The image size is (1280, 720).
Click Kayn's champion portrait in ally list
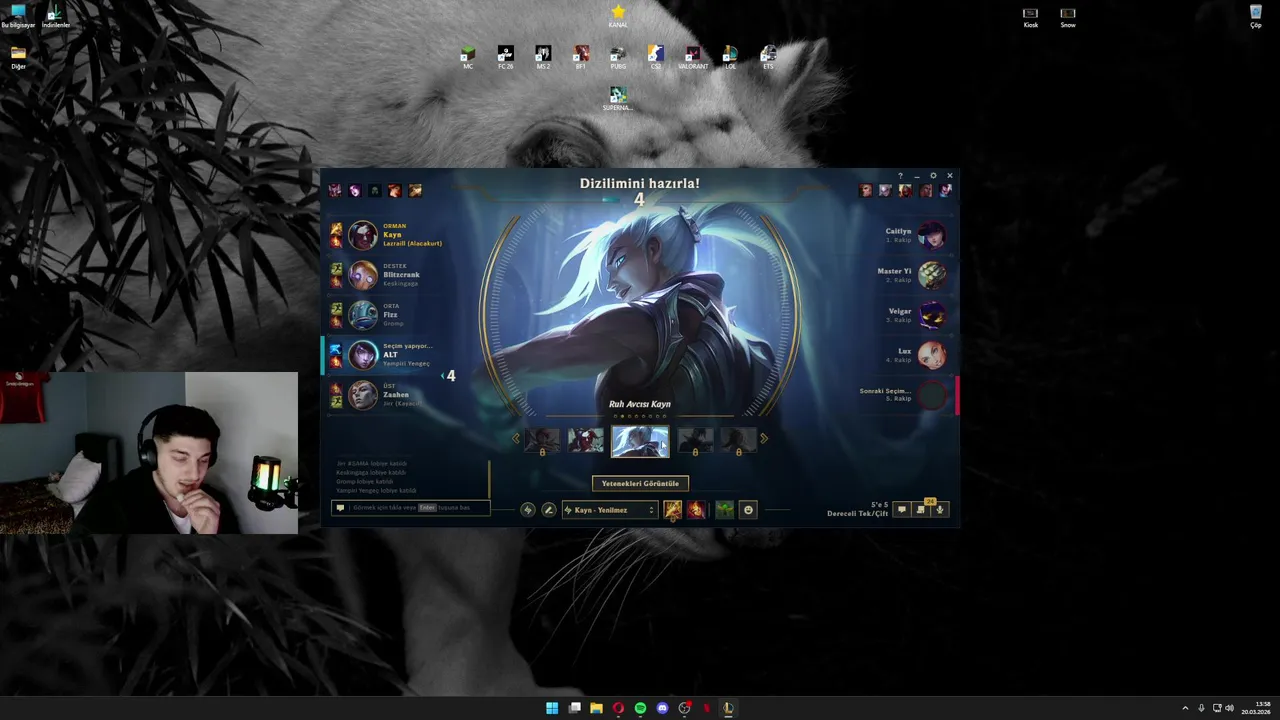tap(363, 235)
